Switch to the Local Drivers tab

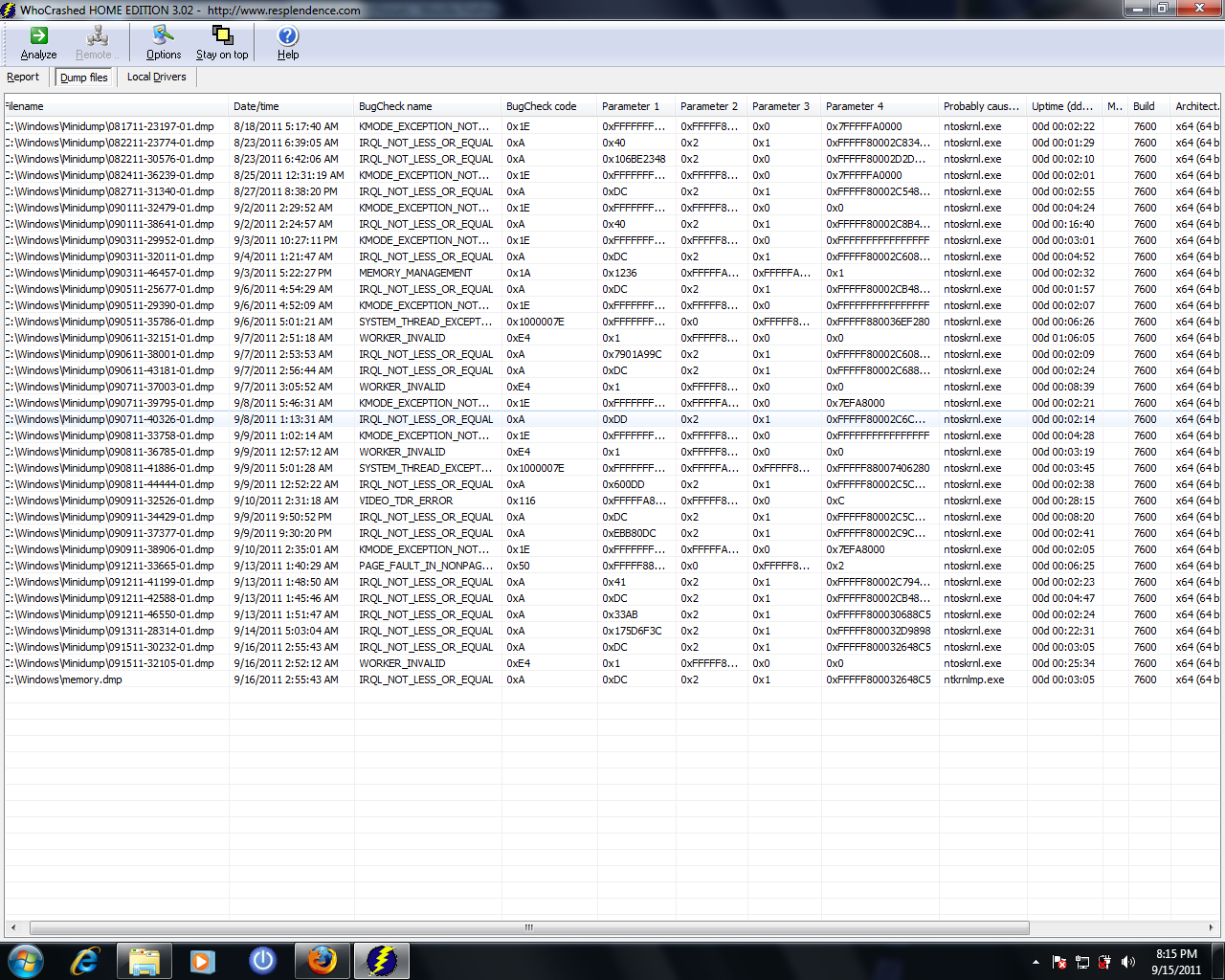point(157,78)
